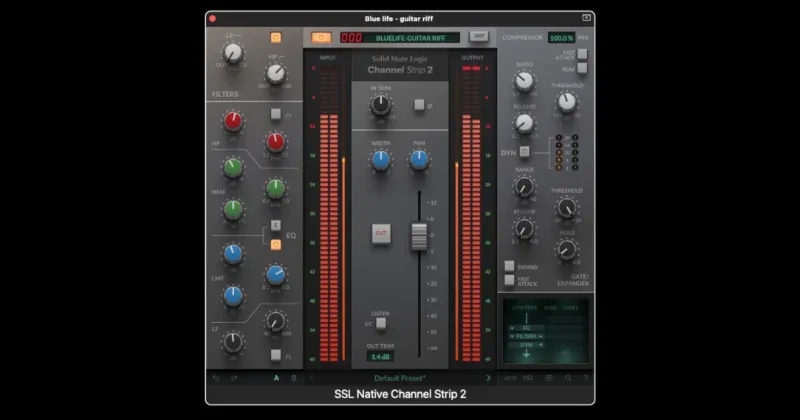The width and height of the screenshot is (800, 420).
Task: Toggle the LF bell shape button
Action: 276,355
